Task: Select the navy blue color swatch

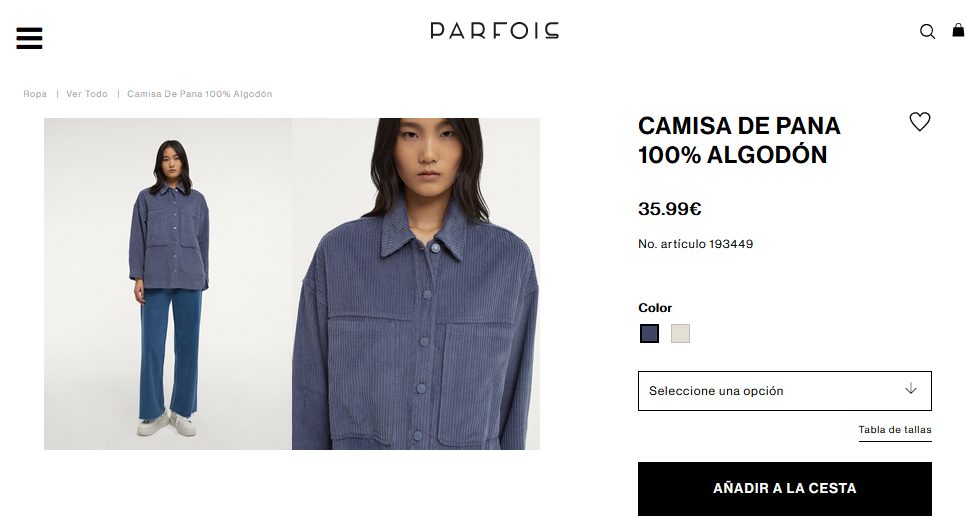Action: [649, 333]
